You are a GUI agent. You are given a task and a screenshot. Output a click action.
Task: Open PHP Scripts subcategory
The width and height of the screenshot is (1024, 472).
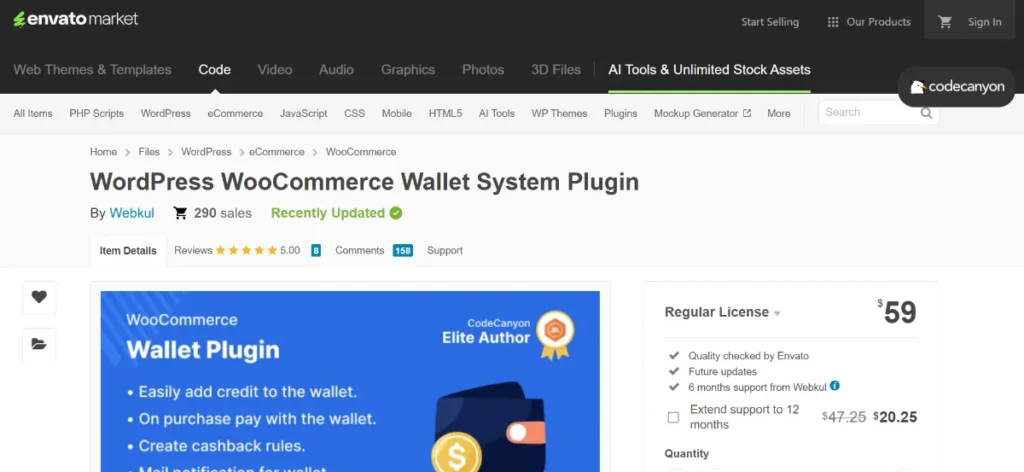97,113
